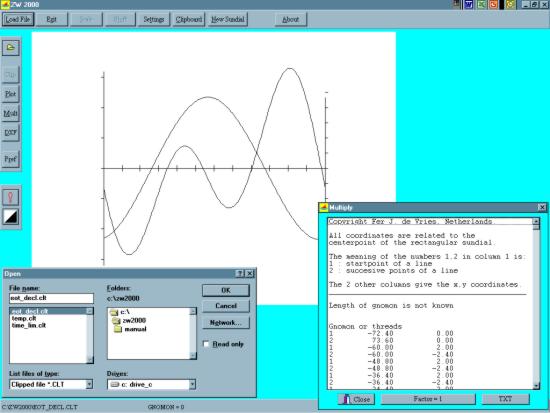This screenshot has width=550, height=413.
Task: Expand the Drives dropdown
Action: coord(192,385)
